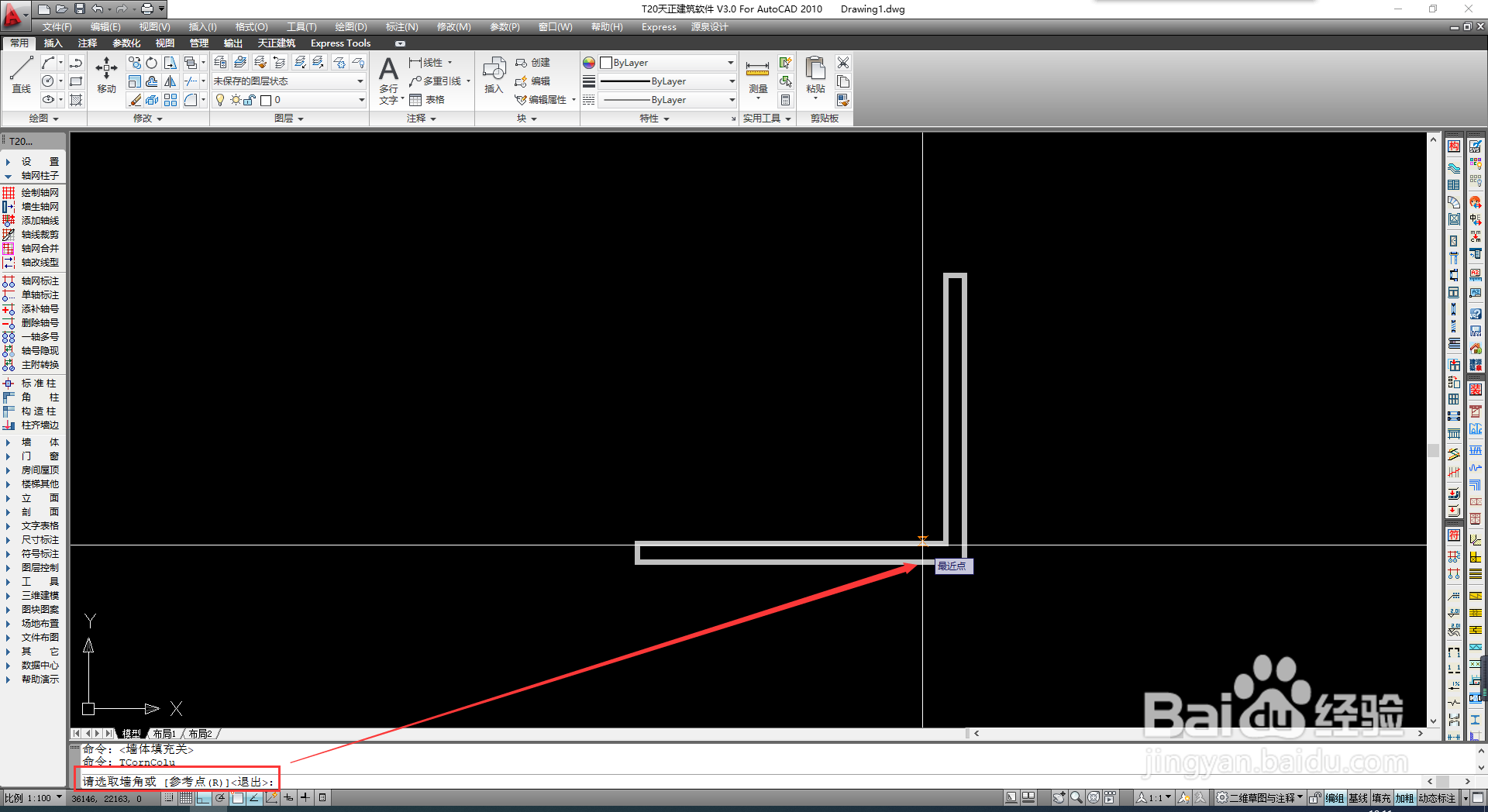
Task: Select the array tool in 修改 panel
Action: click(x=170, y=100)
